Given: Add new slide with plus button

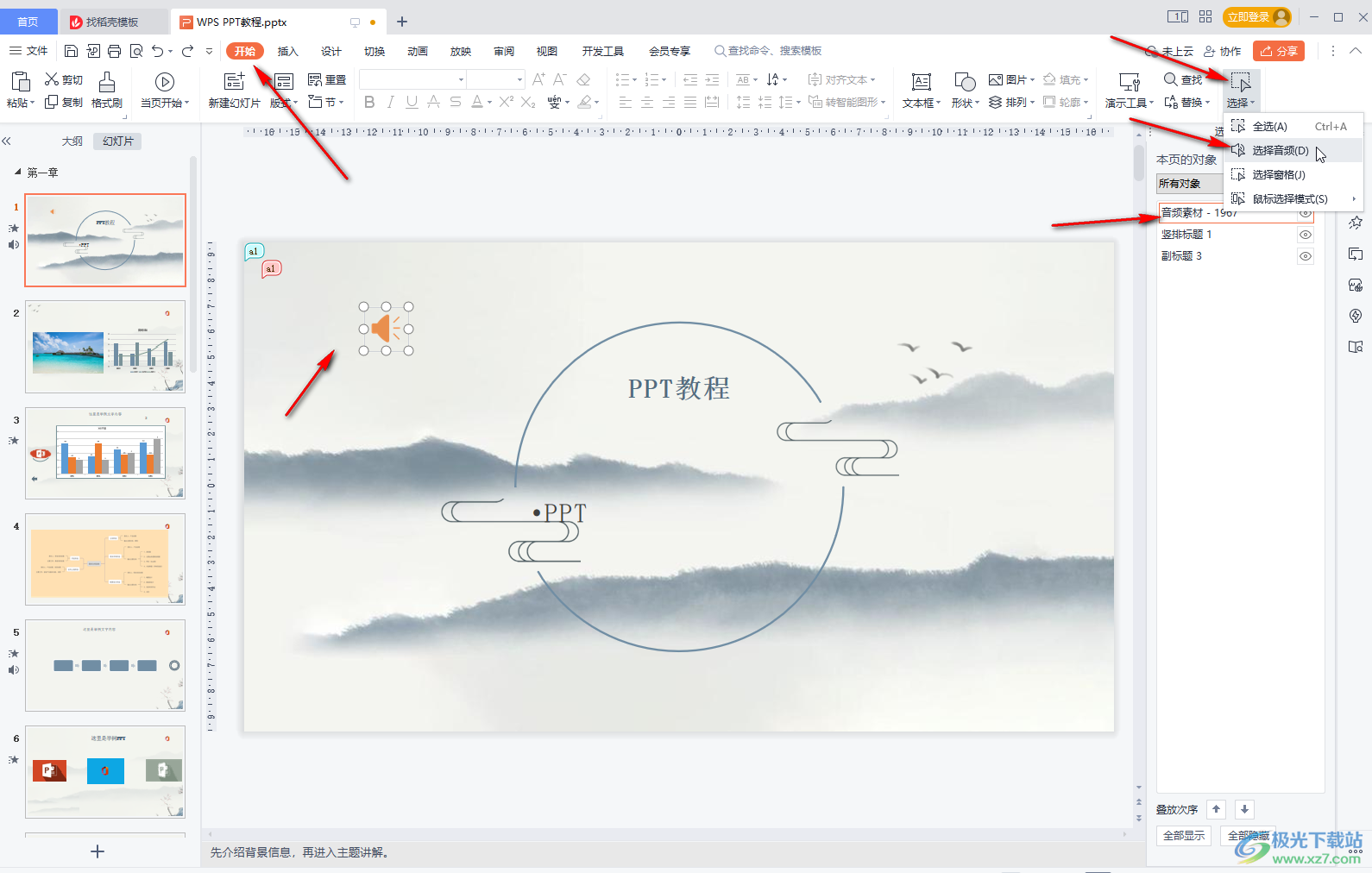Looking at the screenshot, I should [x=98, y=851].
